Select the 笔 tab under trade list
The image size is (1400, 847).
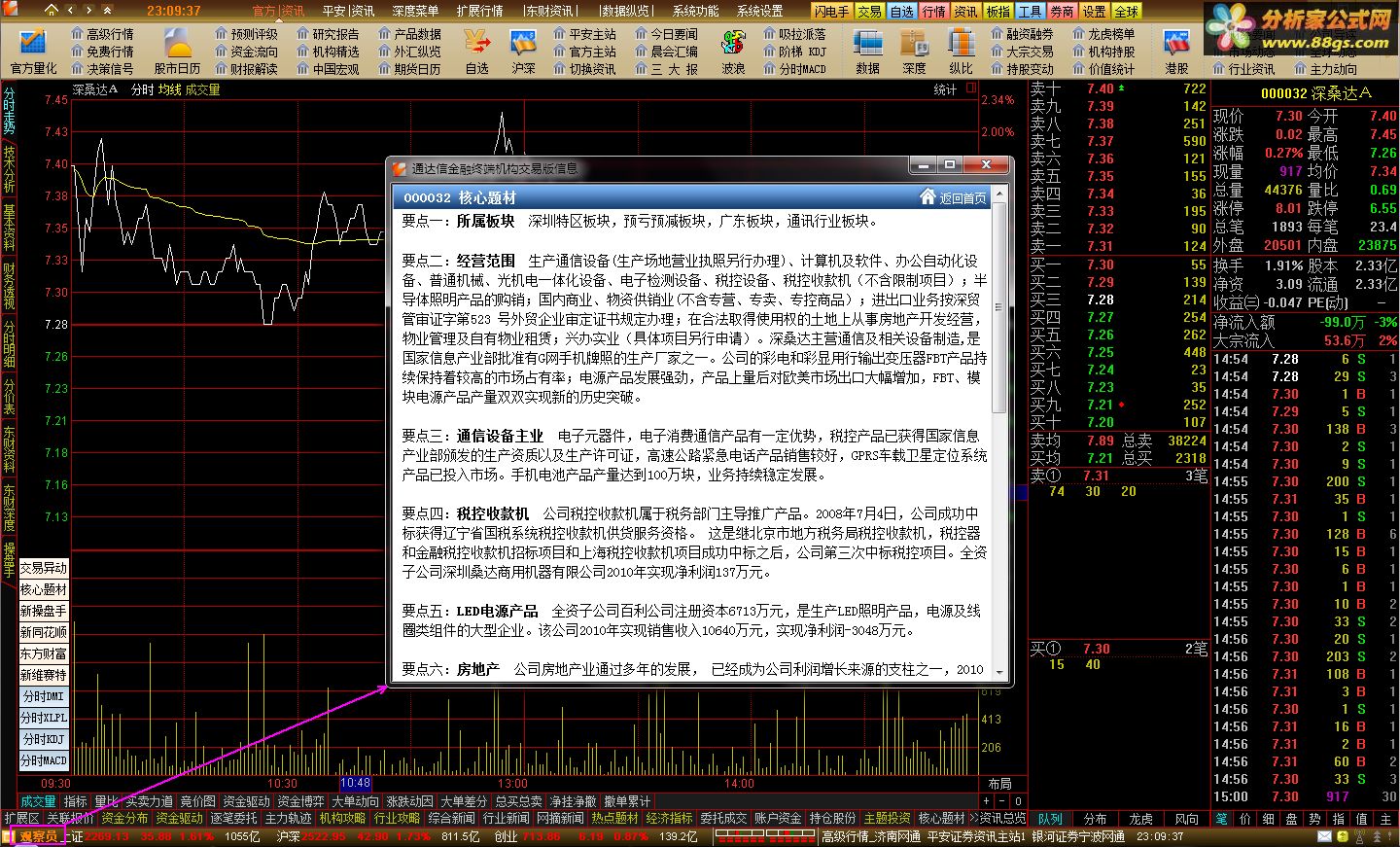[x=1221, y=819]
